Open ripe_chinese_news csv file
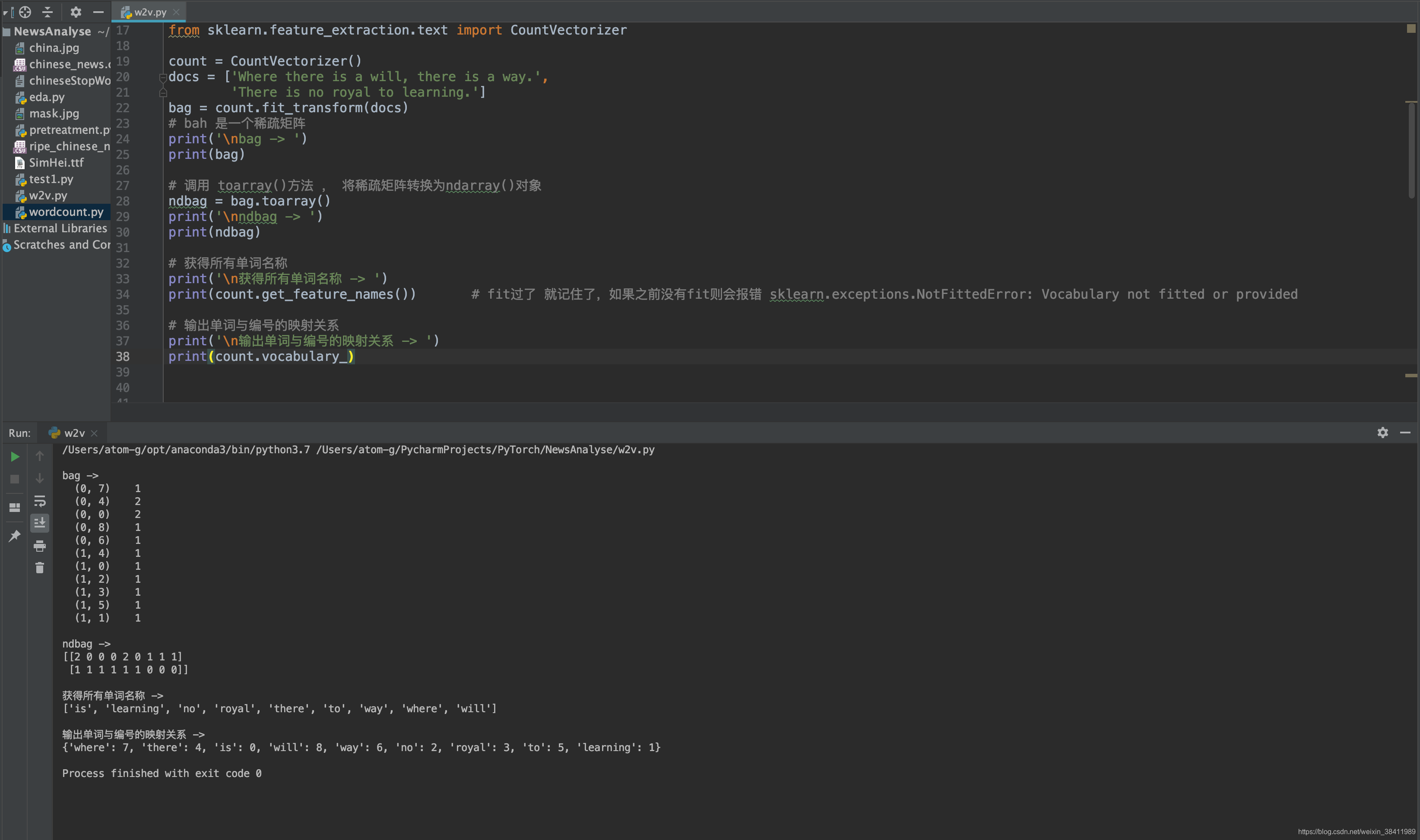 tap(61, 146)
